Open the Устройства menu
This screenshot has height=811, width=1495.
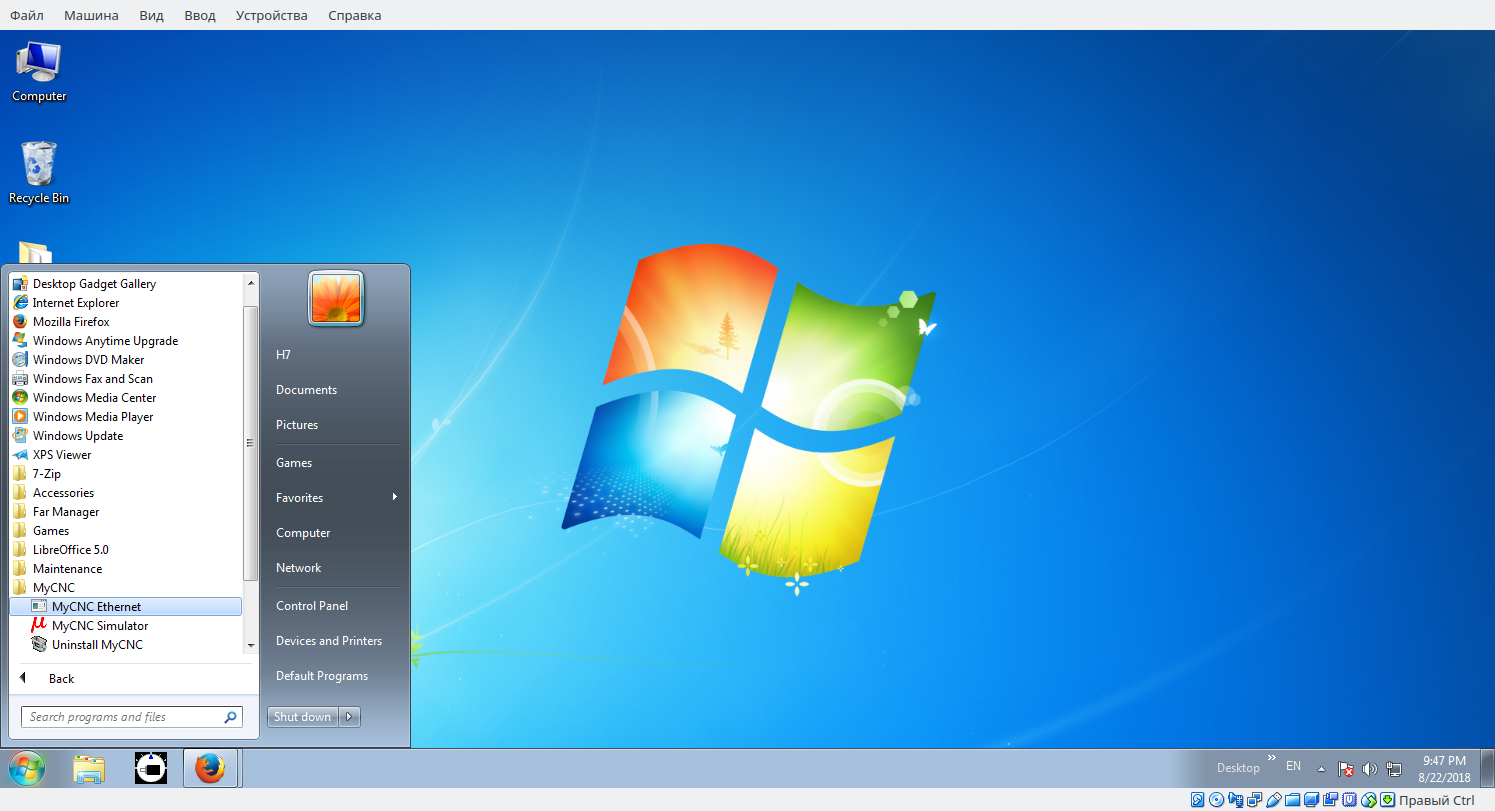pyautogui.click(x=272, y=15)
